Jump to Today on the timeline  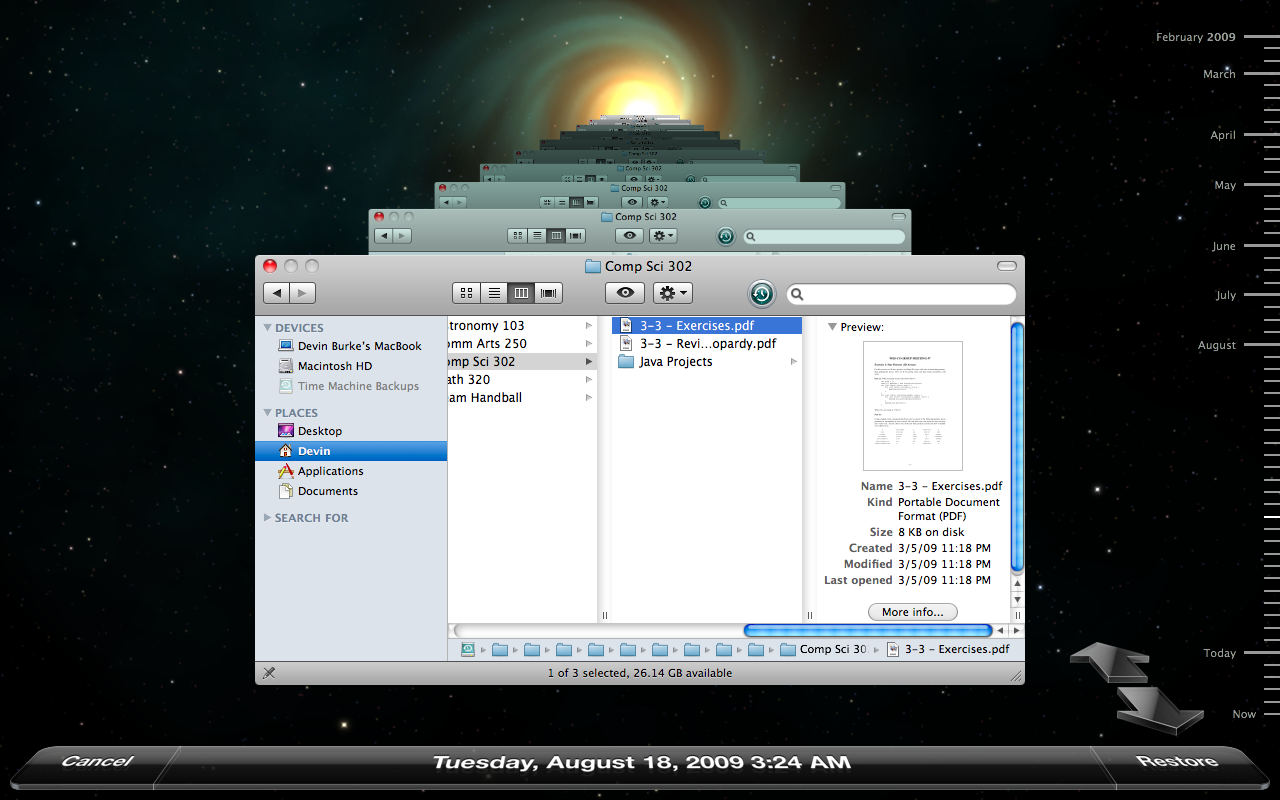tap(1220, 653)
